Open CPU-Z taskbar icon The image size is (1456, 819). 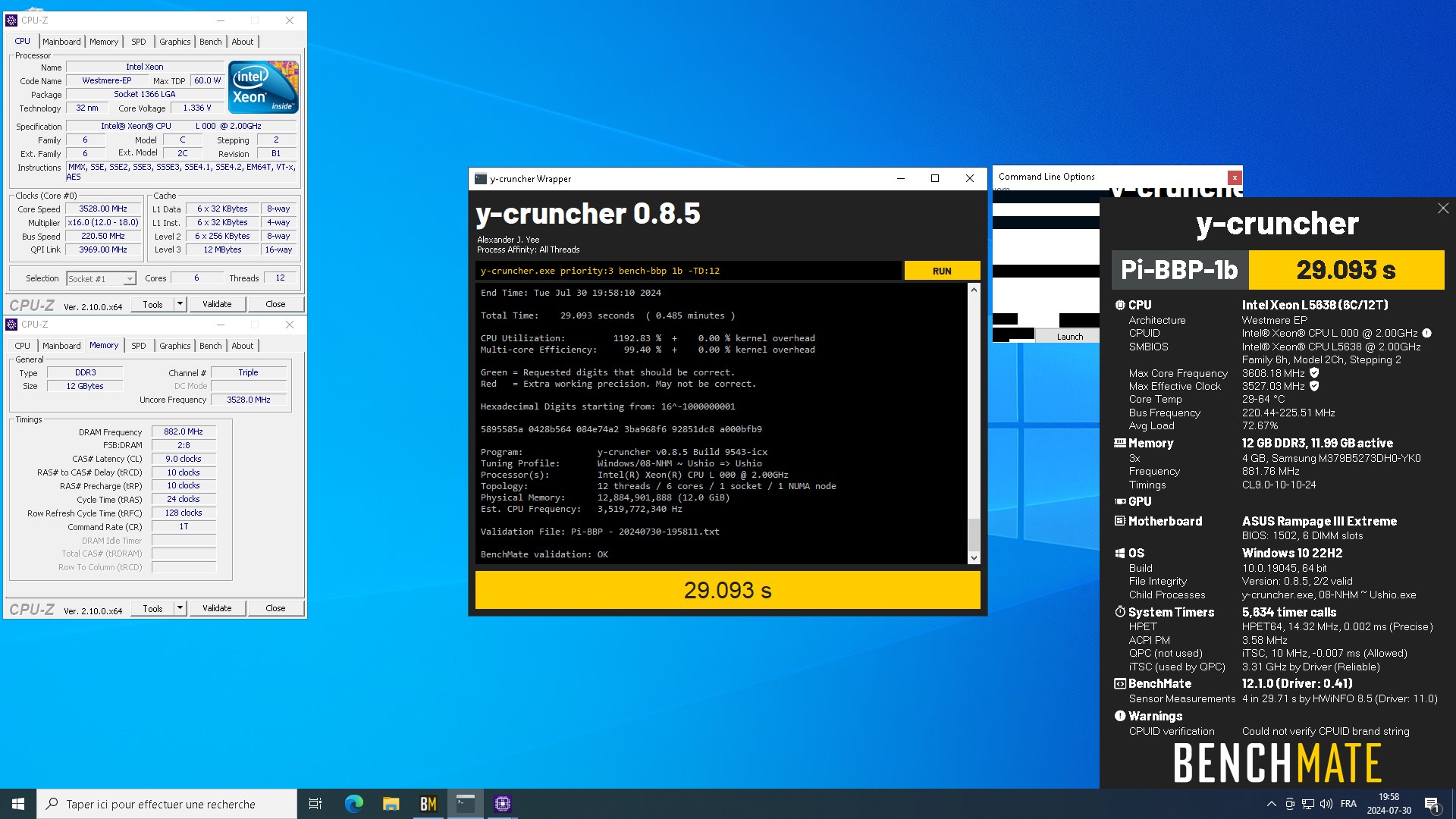point(502,804)
